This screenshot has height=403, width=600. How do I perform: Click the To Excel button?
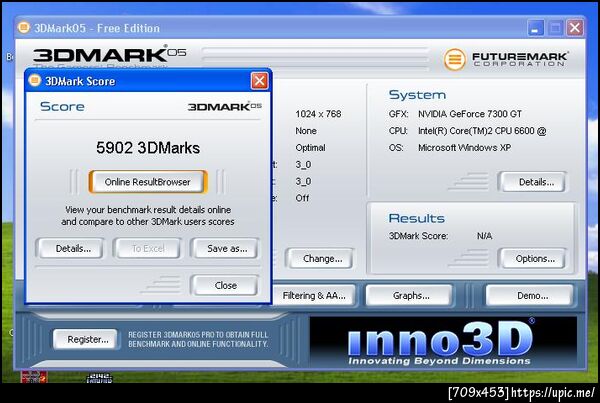147,249
